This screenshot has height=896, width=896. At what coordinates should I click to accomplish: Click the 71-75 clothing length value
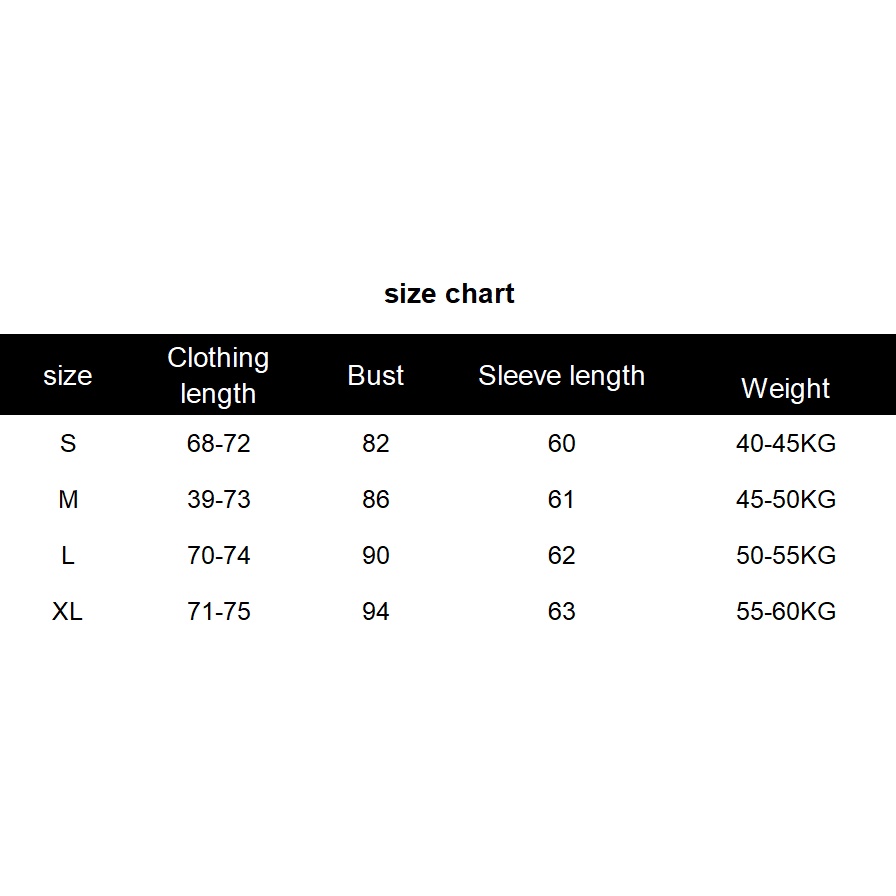[218, 611]
